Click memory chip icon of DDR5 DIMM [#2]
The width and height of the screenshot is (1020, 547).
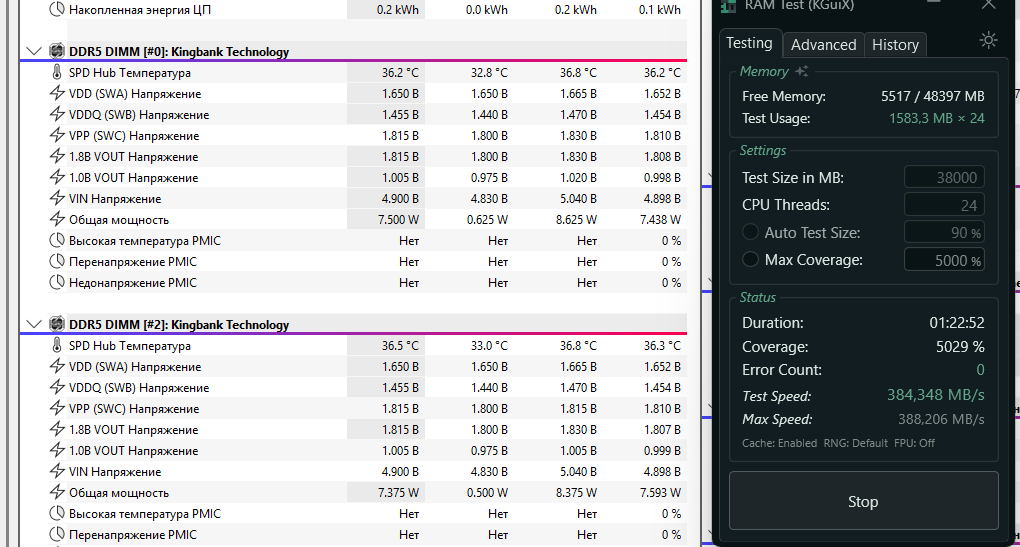[57, 324]
